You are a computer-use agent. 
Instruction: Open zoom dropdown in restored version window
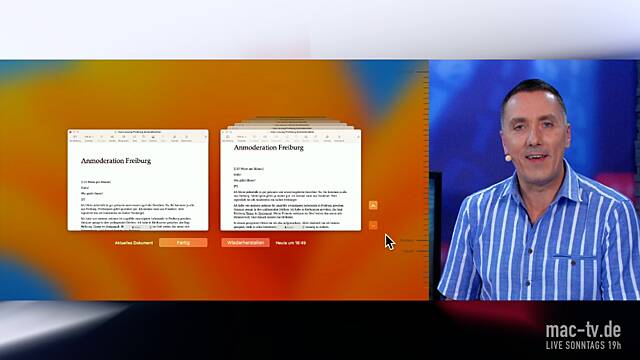[x=242, y=138]
